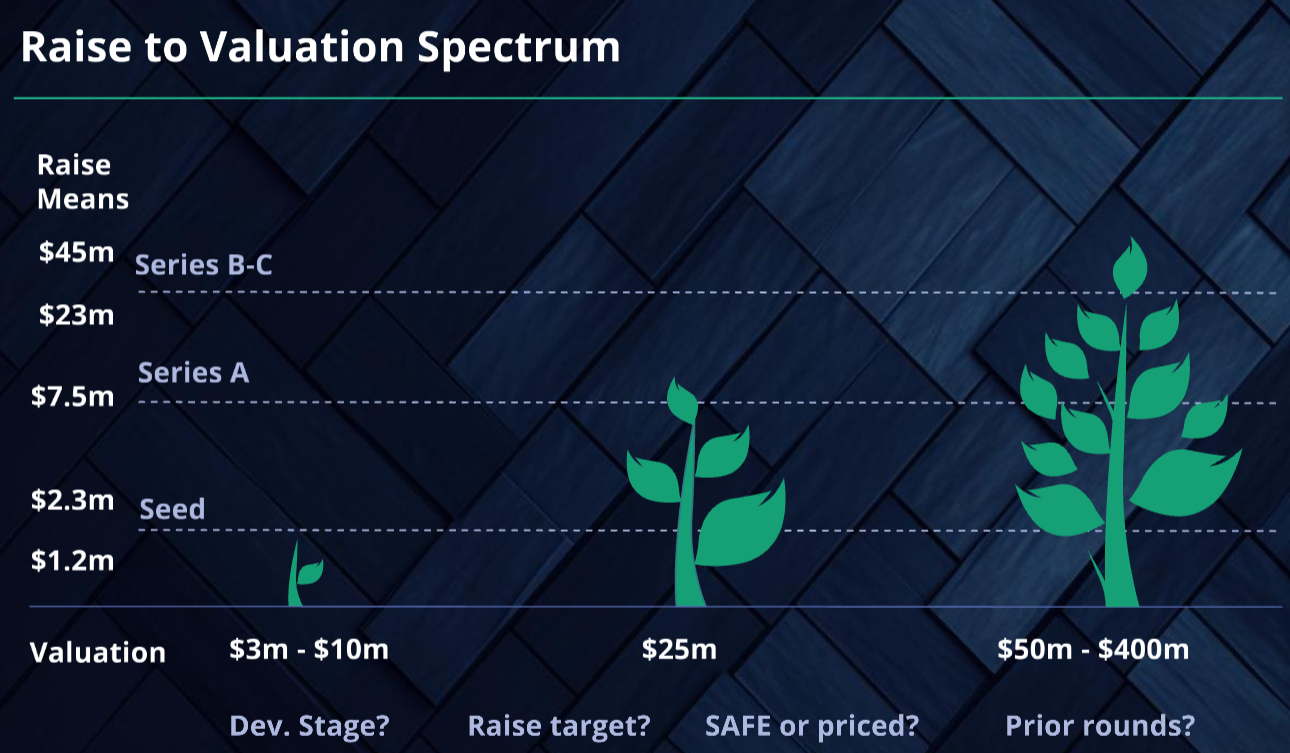Click the $1.2m raise value
The image size is (1290, 753).
click(x=73, y=561)
